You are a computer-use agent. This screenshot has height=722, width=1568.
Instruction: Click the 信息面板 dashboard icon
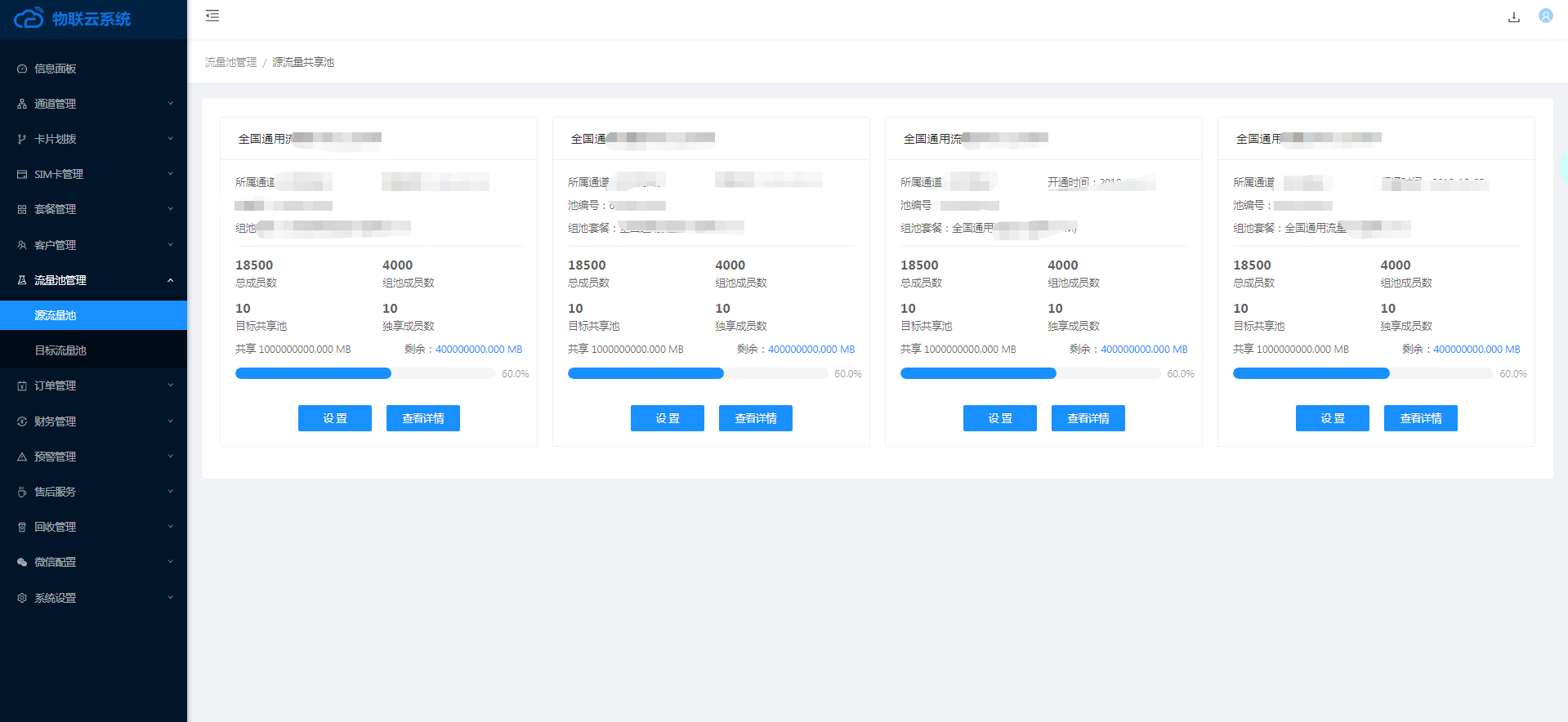click(x=22, y=69)
